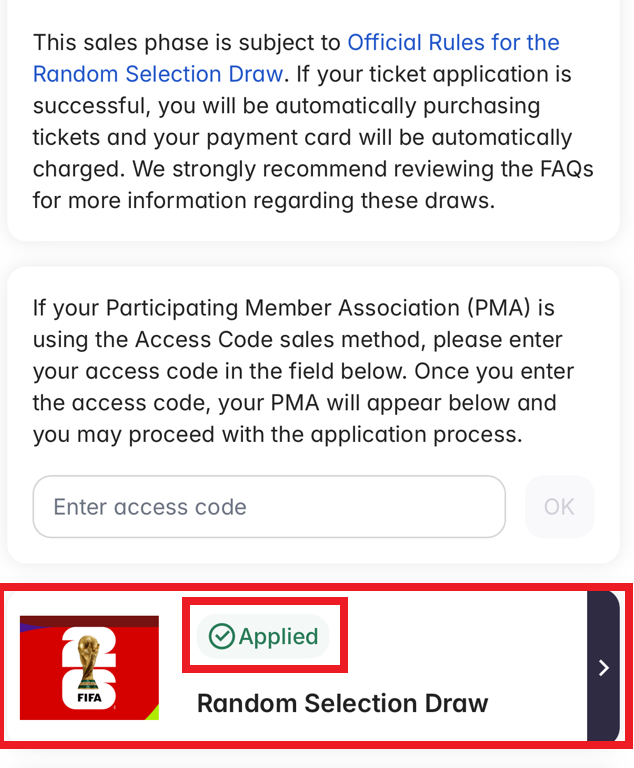Click the FIFA World Cup 26 thumbnail
This screenshot has width=634, height=768.
(x=89, y=667)
